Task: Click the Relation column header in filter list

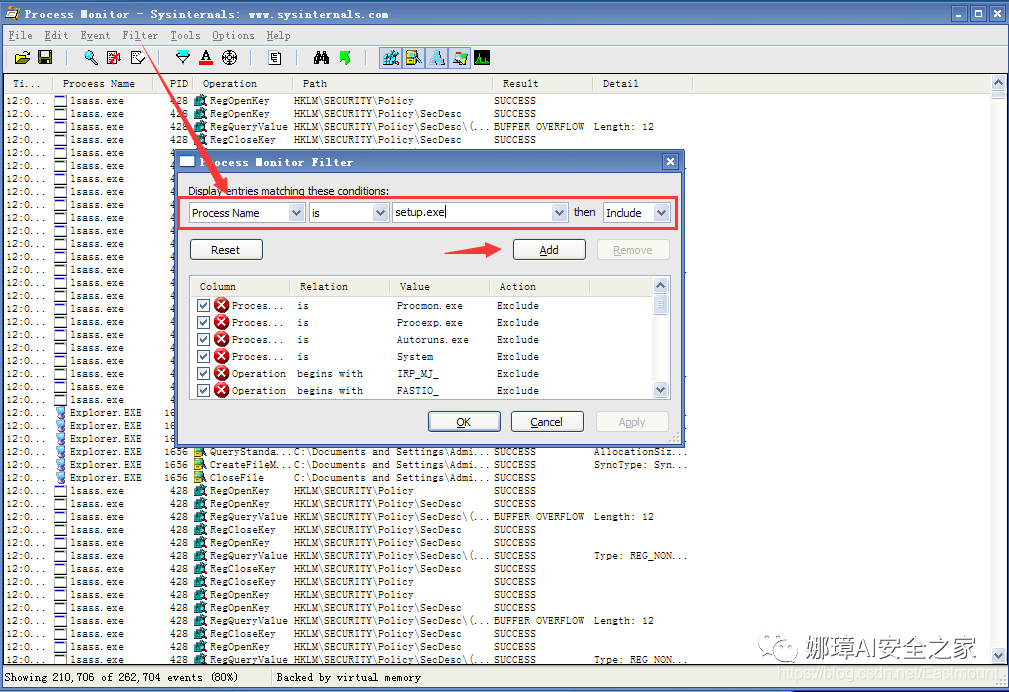Action: [340, 286]
